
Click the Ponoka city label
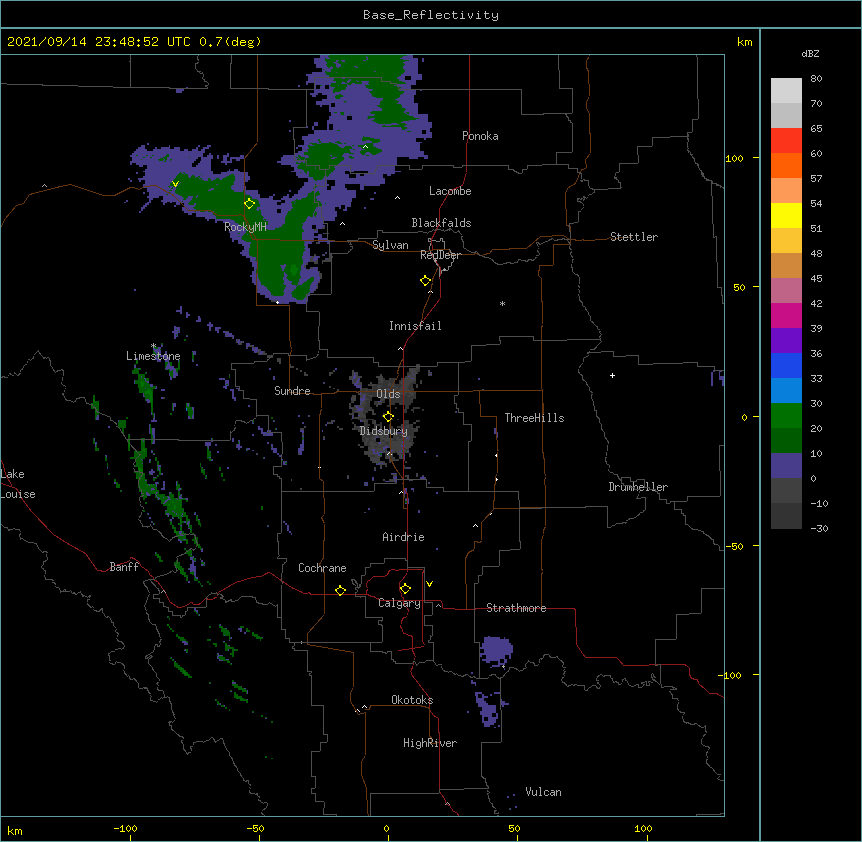(x=480, y=136)
